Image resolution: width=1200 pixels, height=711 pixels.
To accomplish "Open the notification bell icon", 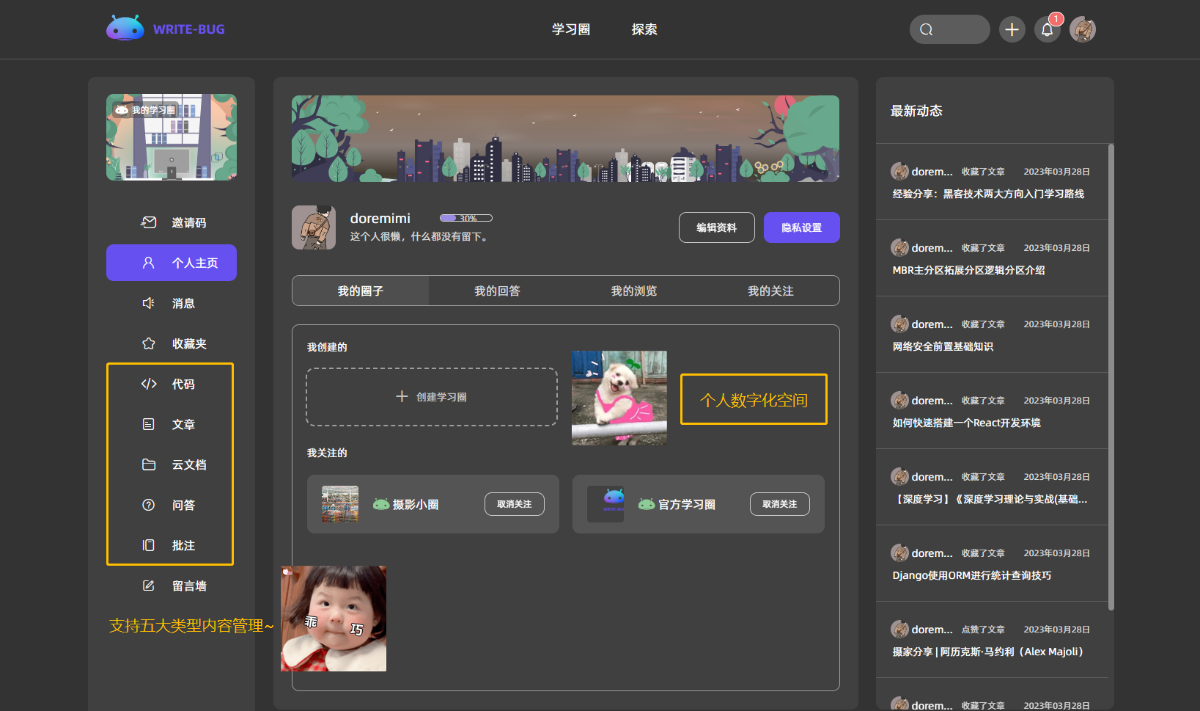I will point(1047,29).
